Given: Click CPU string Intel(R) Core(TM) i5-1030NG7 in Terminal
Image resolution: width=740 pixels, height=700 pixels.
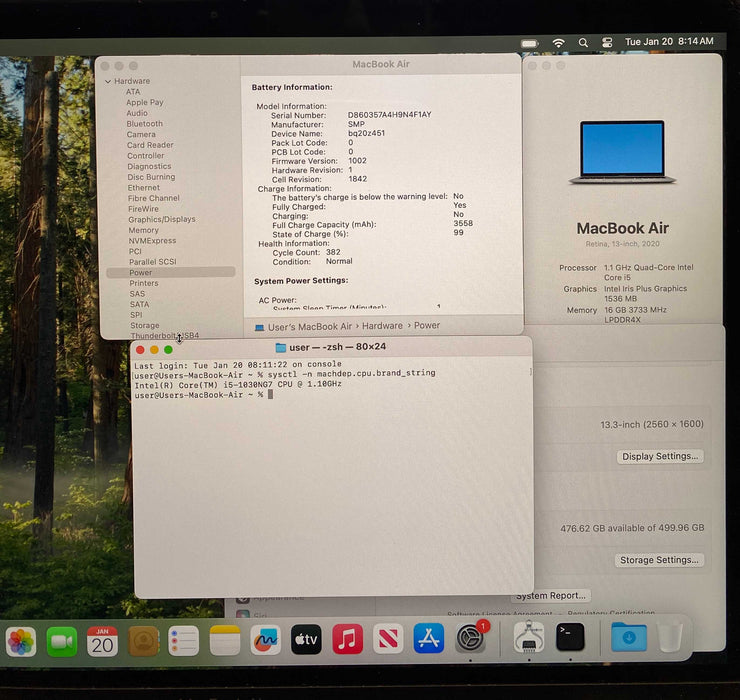Looking at the screenshot, I should point(203,385).
